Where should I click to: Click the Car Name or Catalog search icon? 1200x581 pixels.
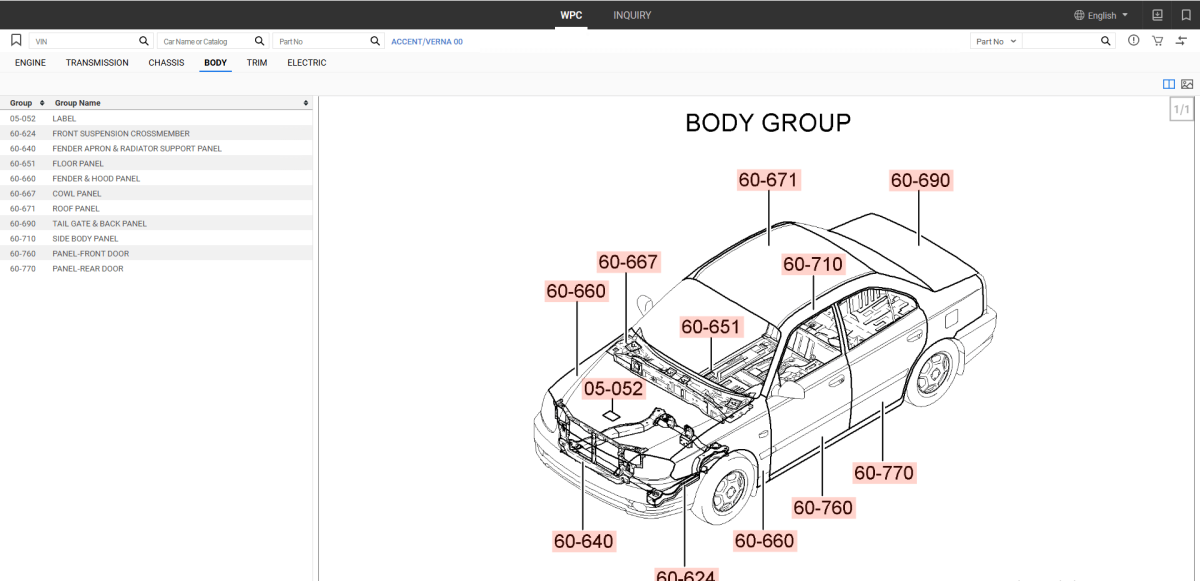pyautogui.click(x=260, y=41)
